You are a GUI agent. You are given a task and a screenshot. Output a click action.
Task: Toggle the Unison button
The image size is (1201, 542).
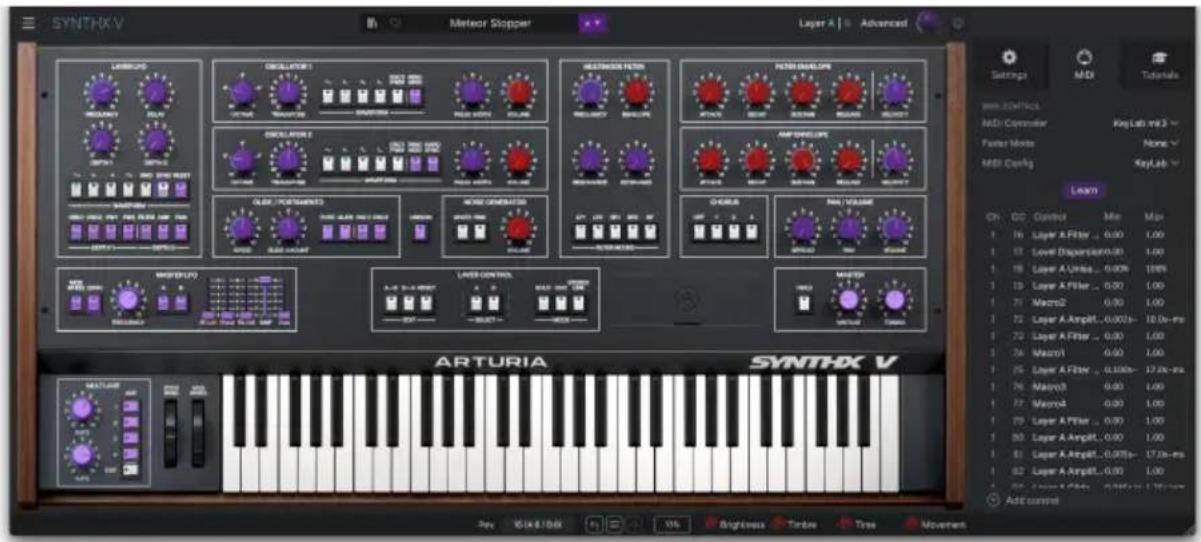point(420,232)
